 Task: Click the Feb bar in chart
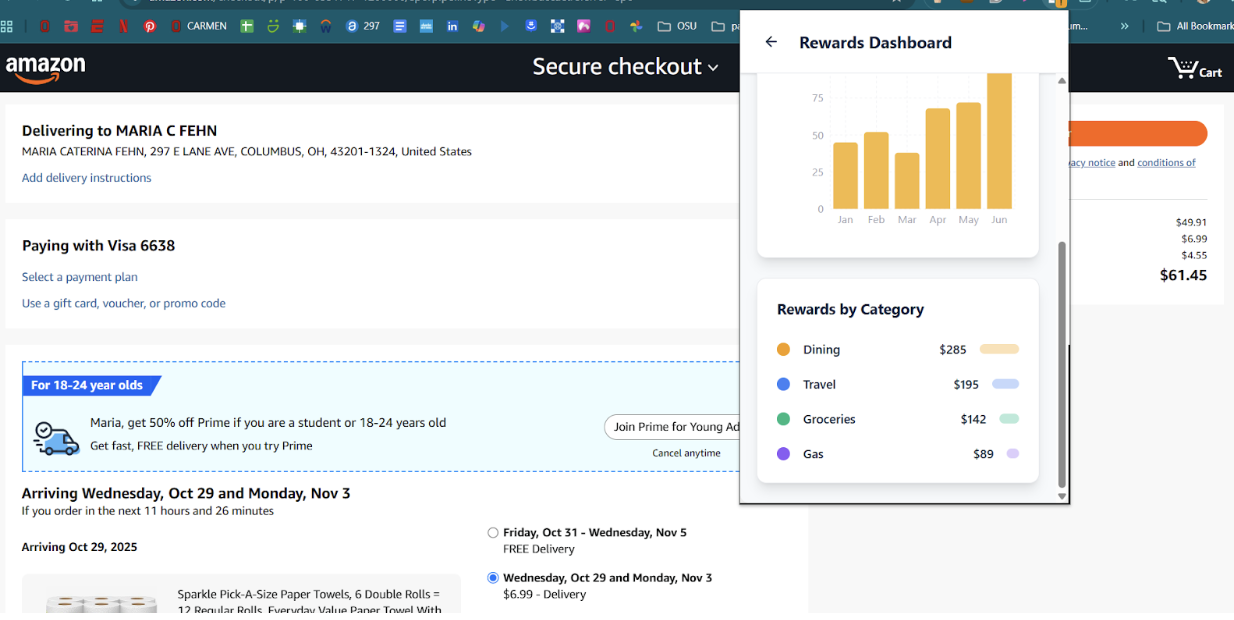coord(876,171)
